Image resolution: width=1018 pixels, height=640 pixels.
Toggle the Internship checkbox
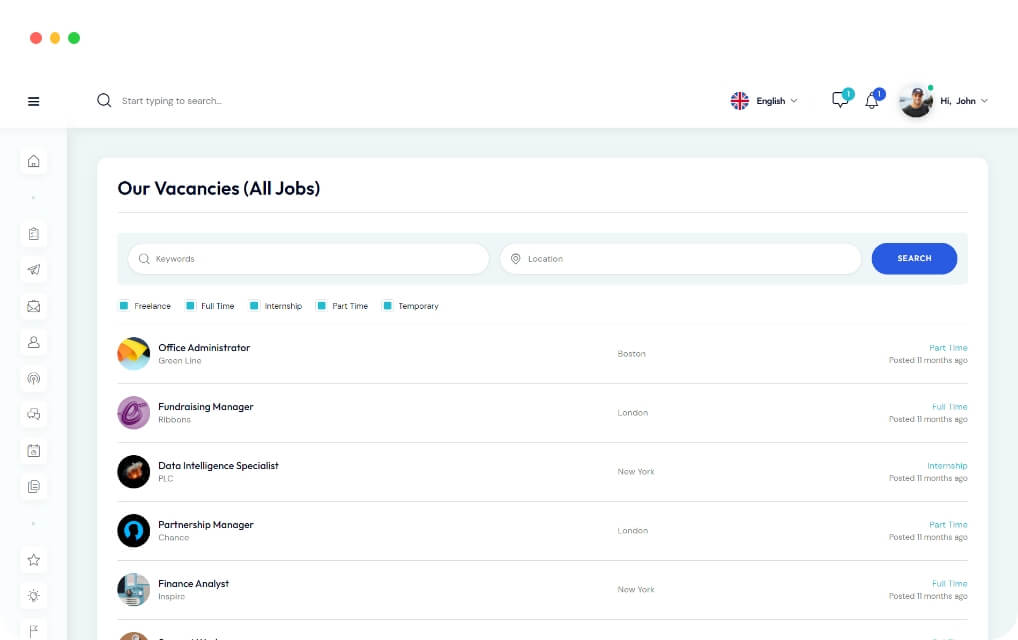point(254,306)
